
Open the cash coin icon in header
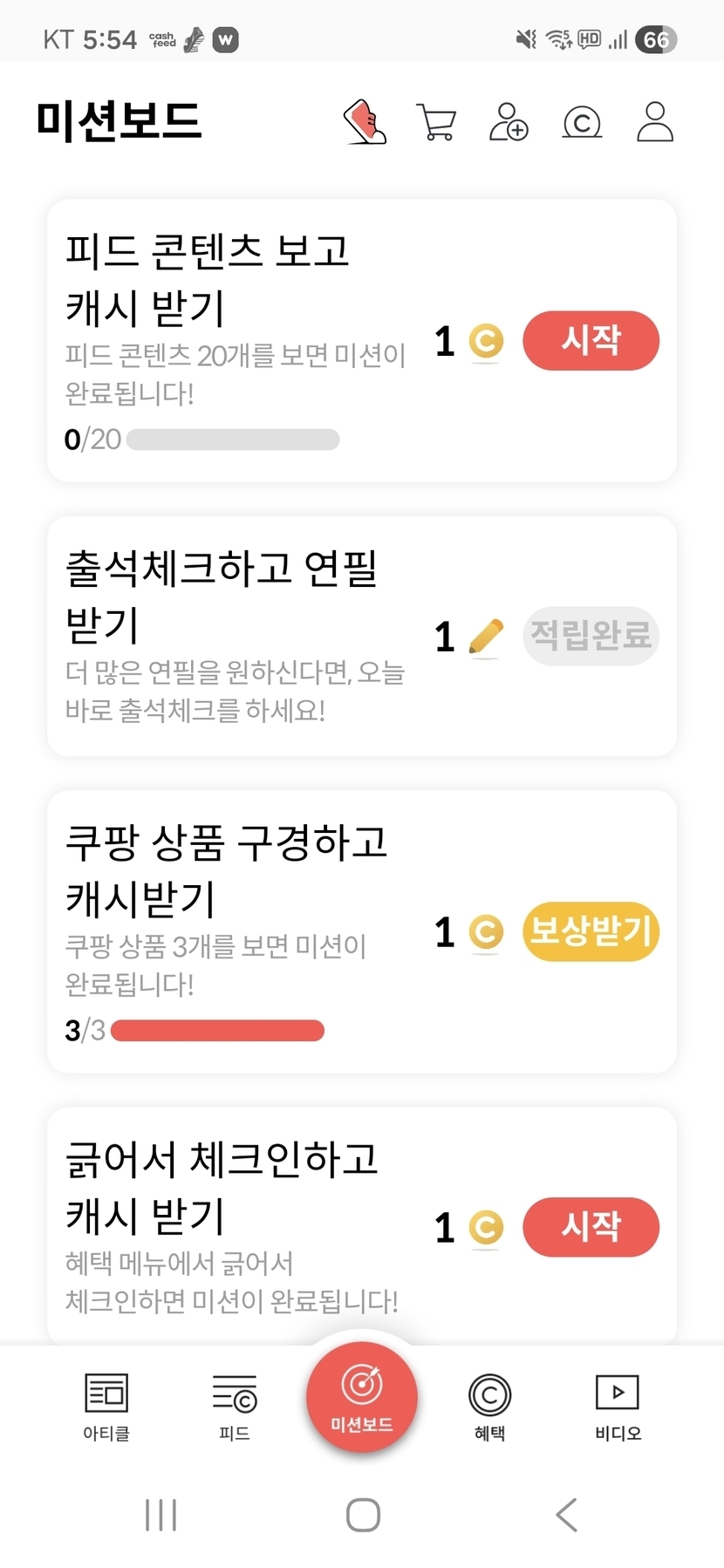[x=582, y=122]
